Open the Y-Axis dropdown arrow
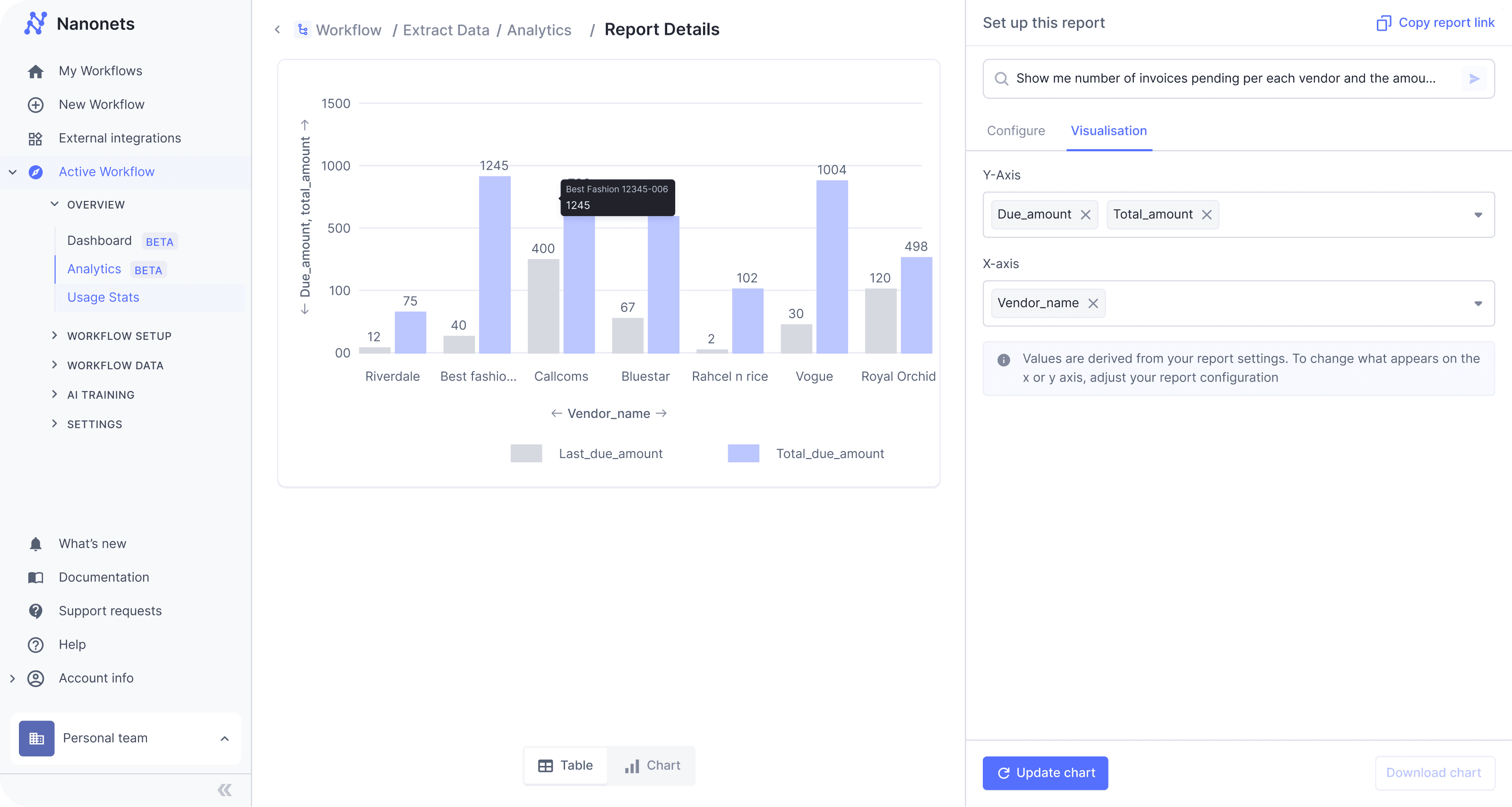 (x=1478, y=215)
